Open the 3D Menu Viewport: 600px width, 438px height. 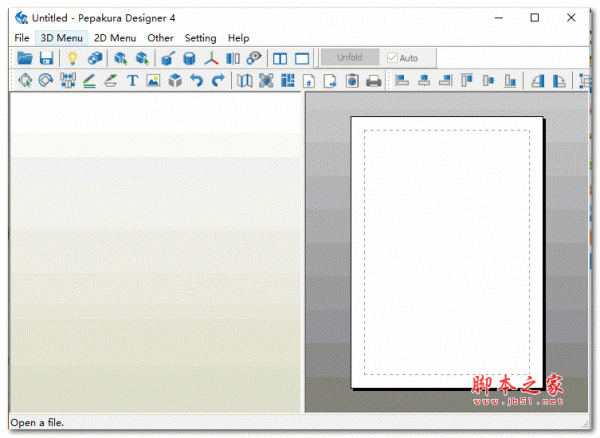pos(62,38)
